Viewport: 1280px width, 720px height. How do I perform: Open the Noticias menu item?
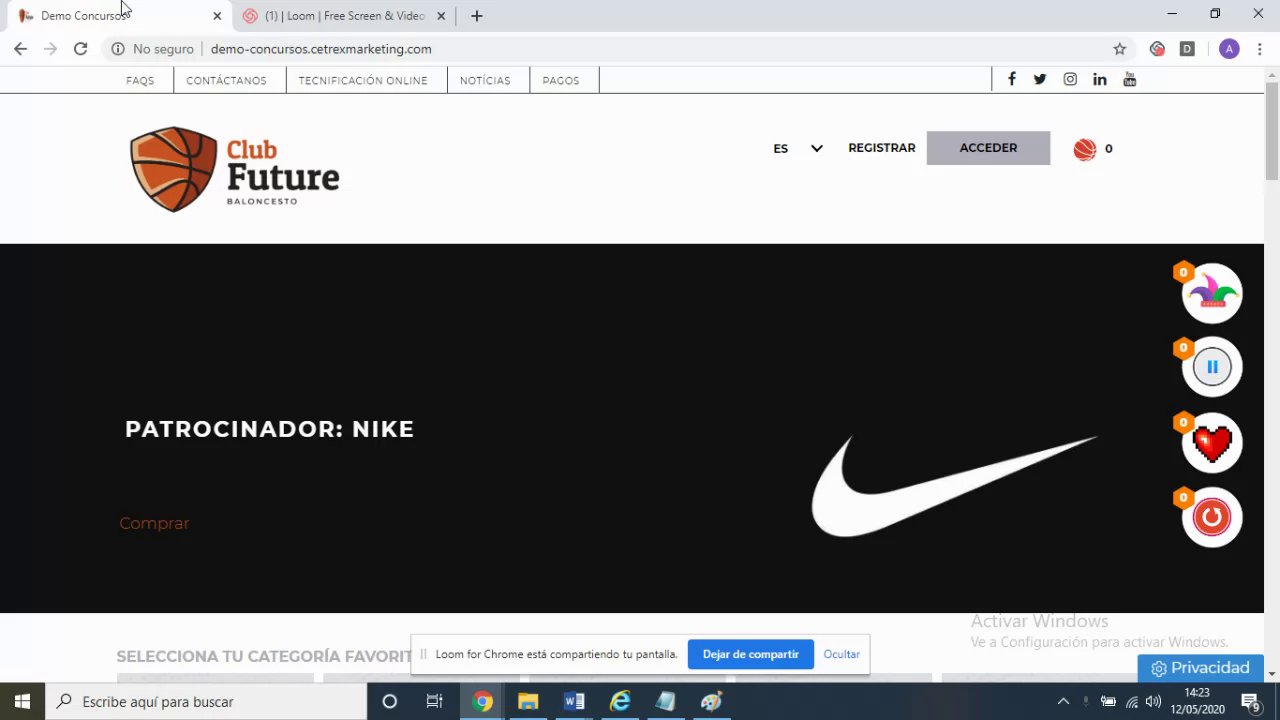pos(485,81)
